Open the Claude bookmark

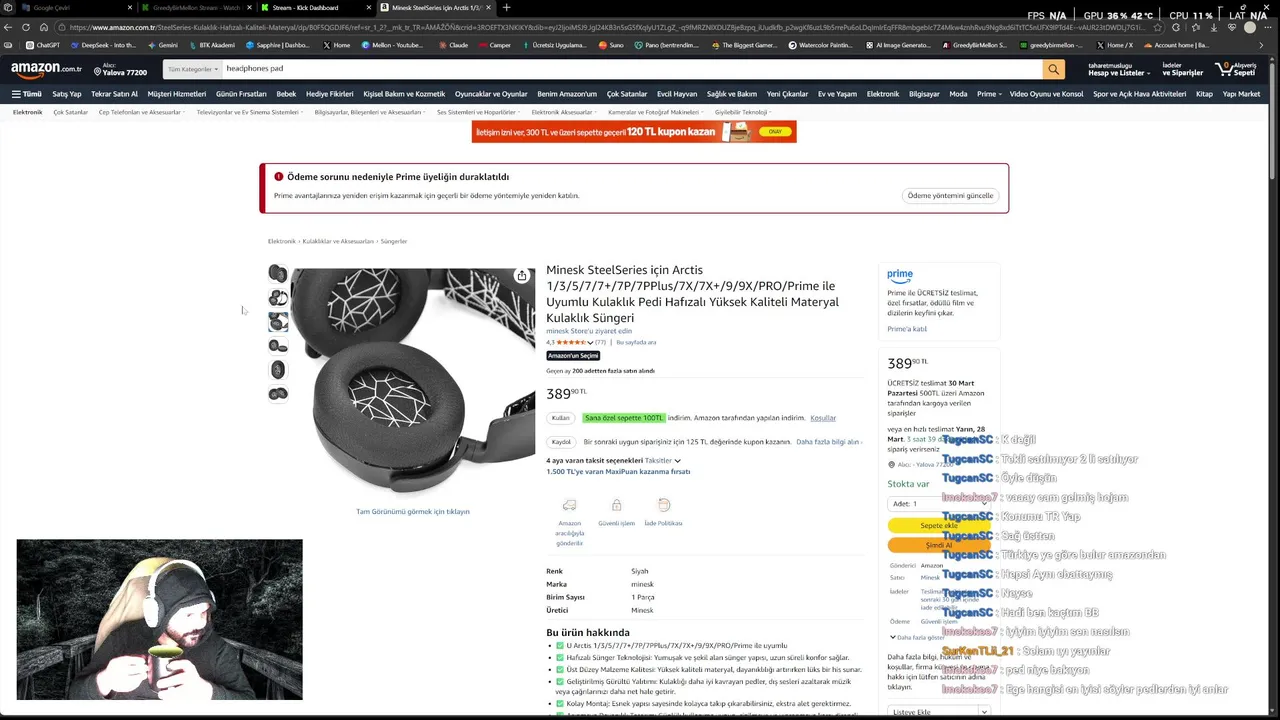[453, 45]
